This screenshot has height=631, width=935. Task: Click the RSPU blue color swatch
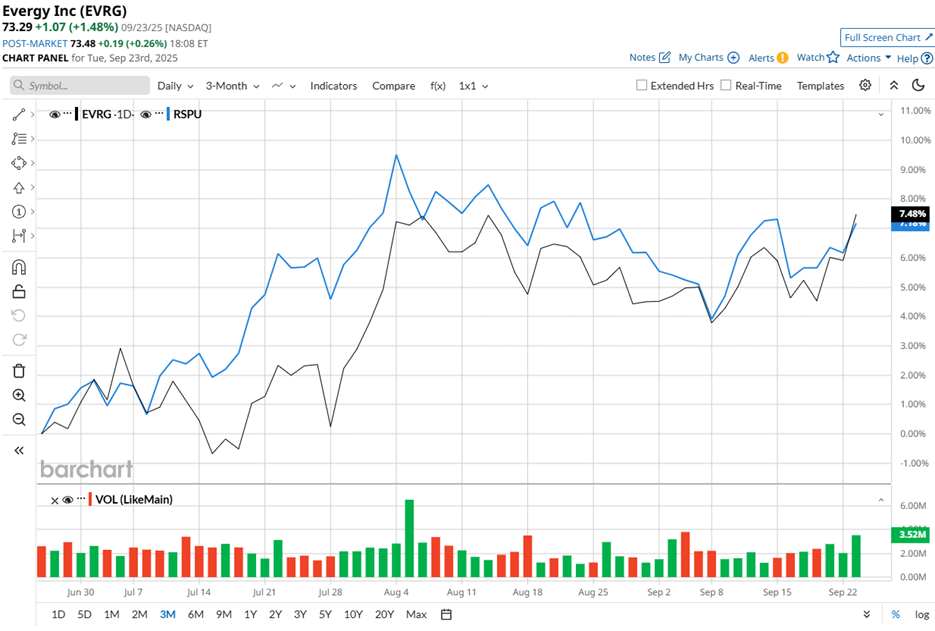point(168,114)
